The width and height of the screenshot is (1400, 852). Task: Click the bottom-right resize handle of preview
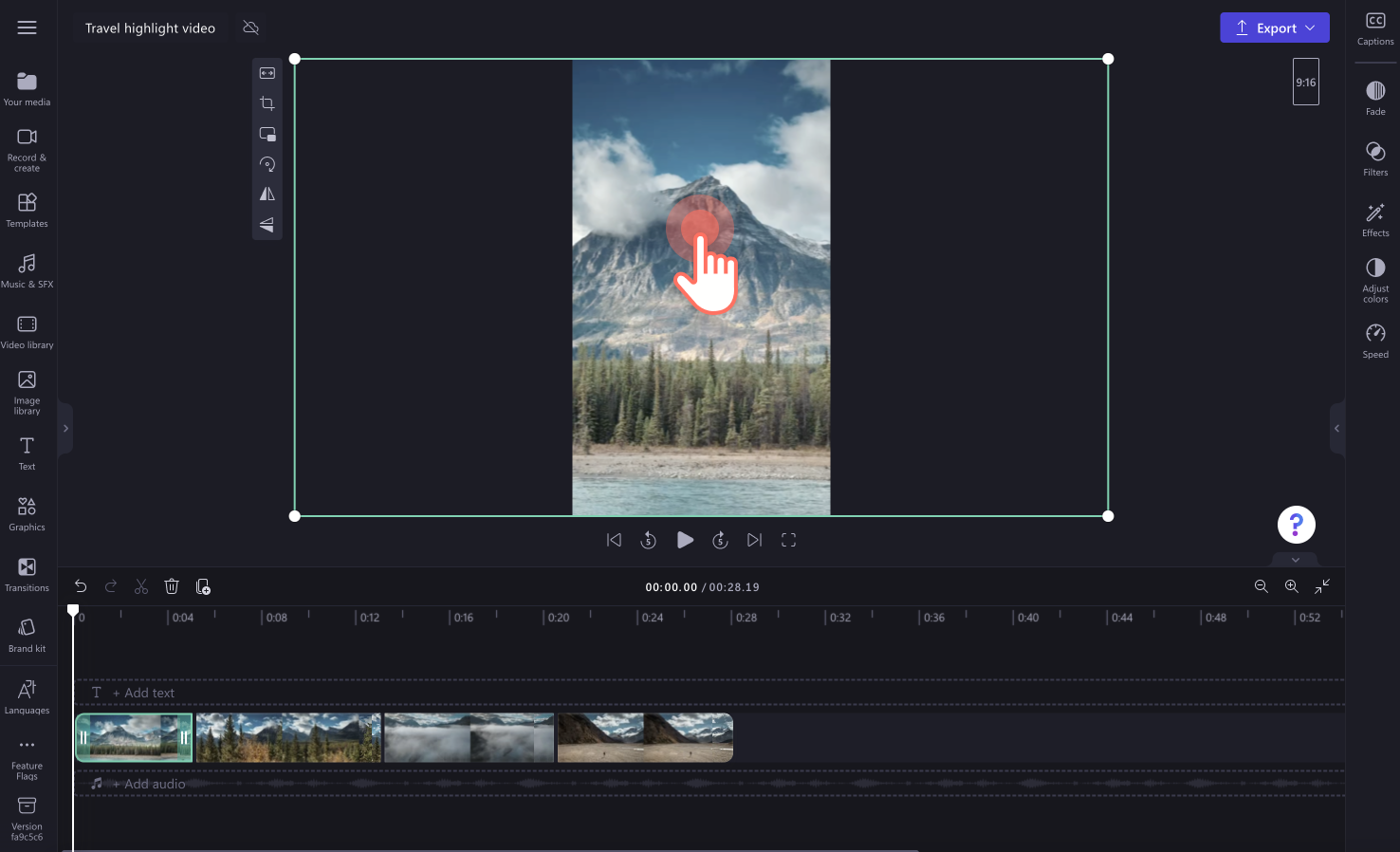1108,516
